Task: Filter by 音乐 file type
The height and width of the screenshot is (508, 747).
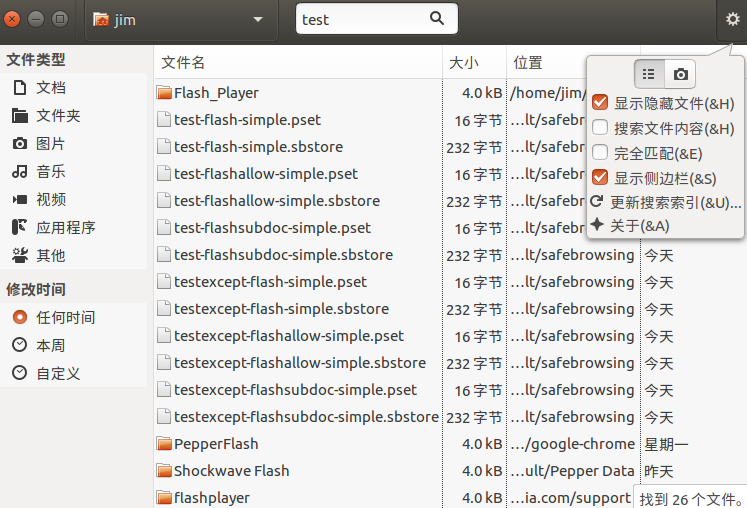Action: 74,172
